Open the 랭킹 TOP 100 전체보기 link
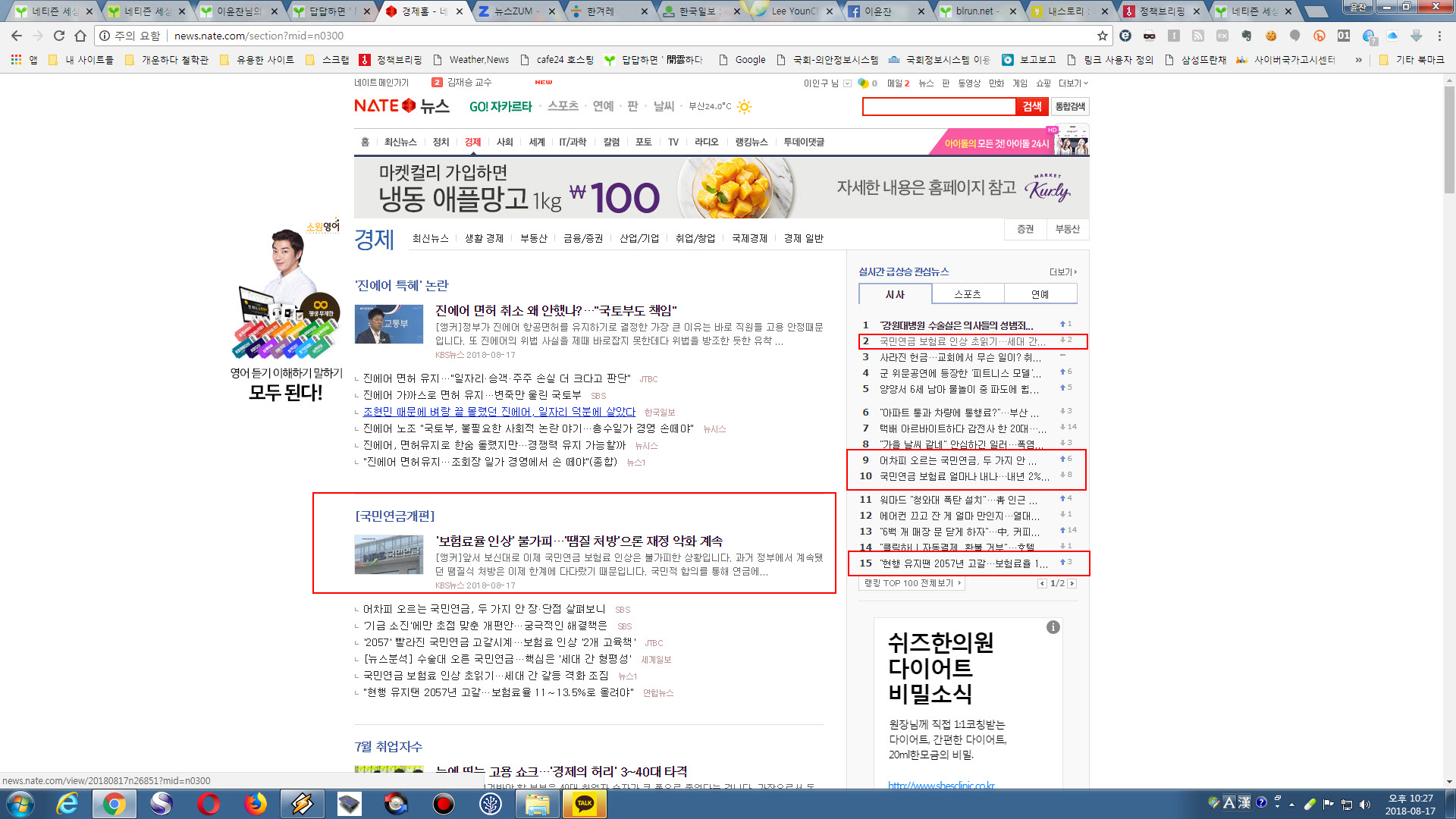 (x=913, y=583)
